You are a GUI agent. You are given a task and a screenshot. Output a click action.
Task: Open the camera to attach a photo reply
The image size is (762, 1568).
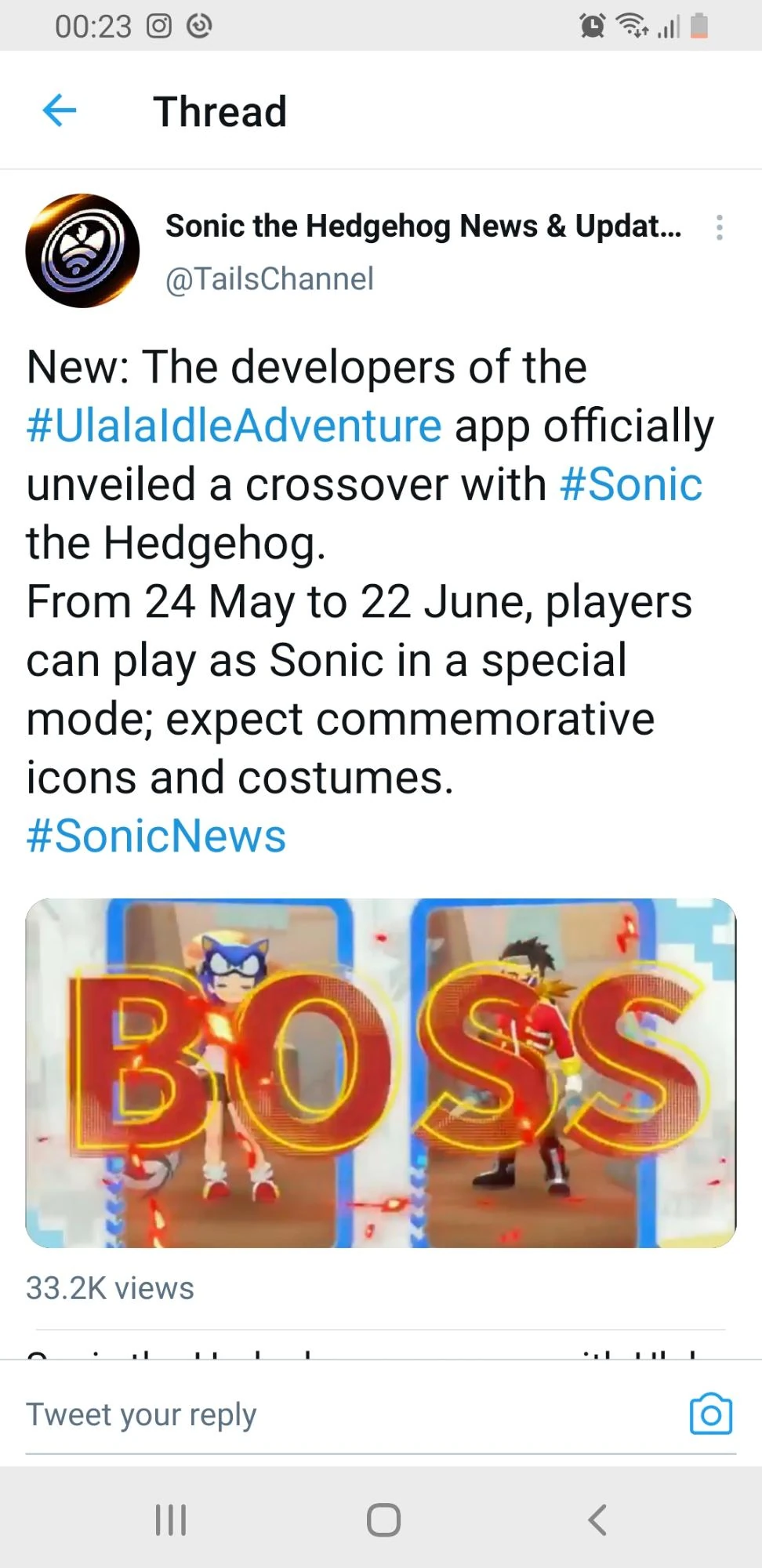[x=711, y=1414]
